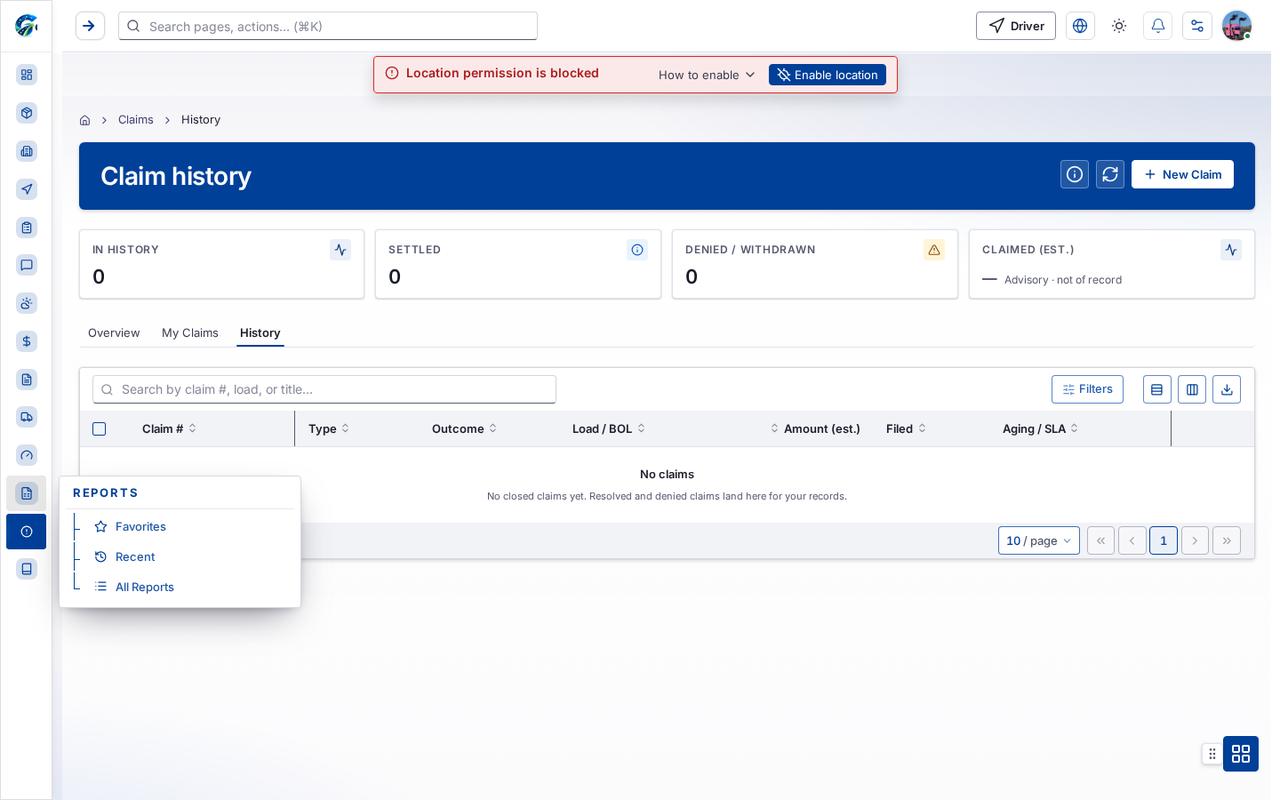
Task: Switch to the My Claims tab
Action: (x=190, y=333)
